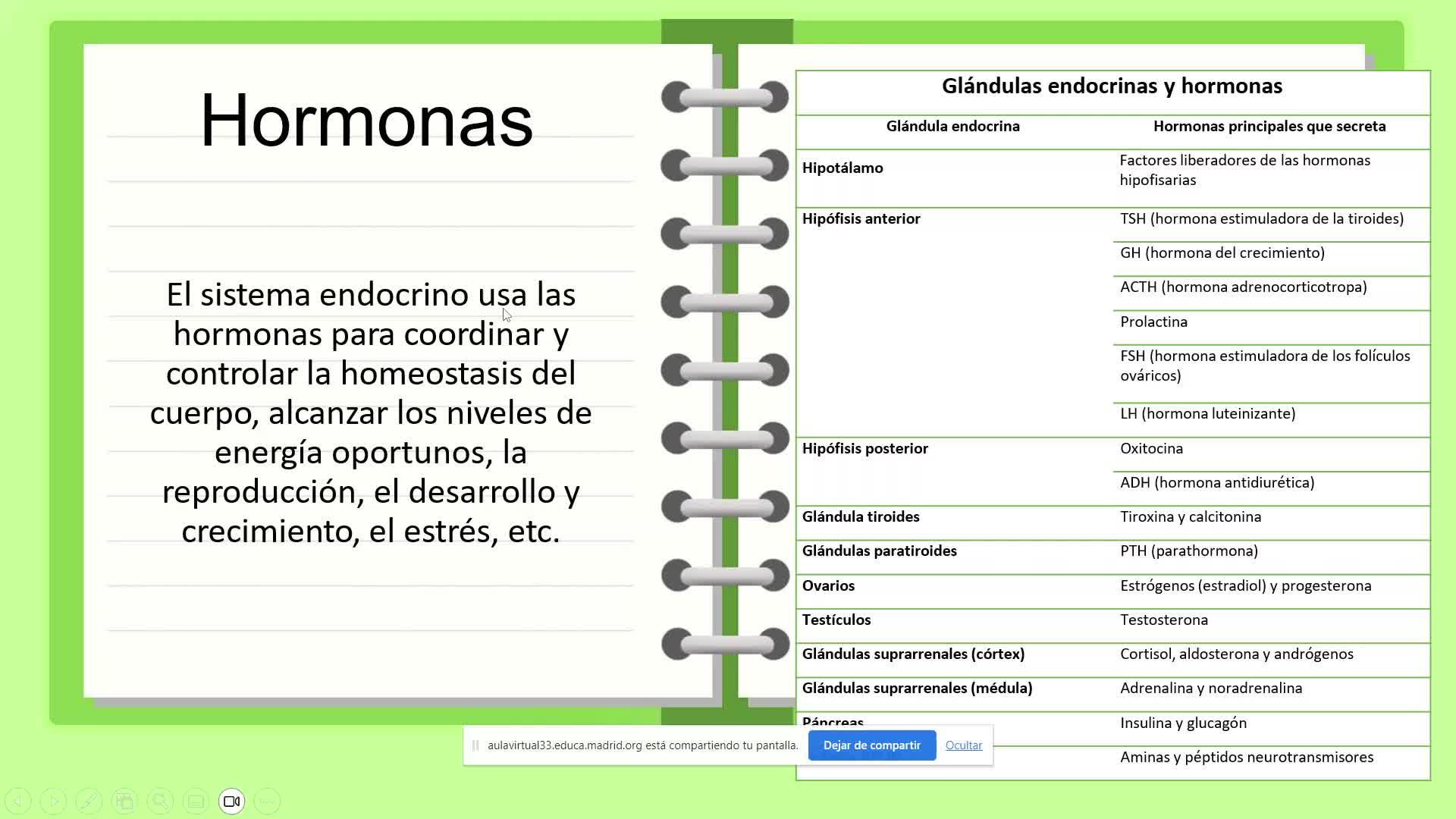Go to previous slide arrow
Image resolution: width=1456 pixels, height=819 pixels.
17,801
